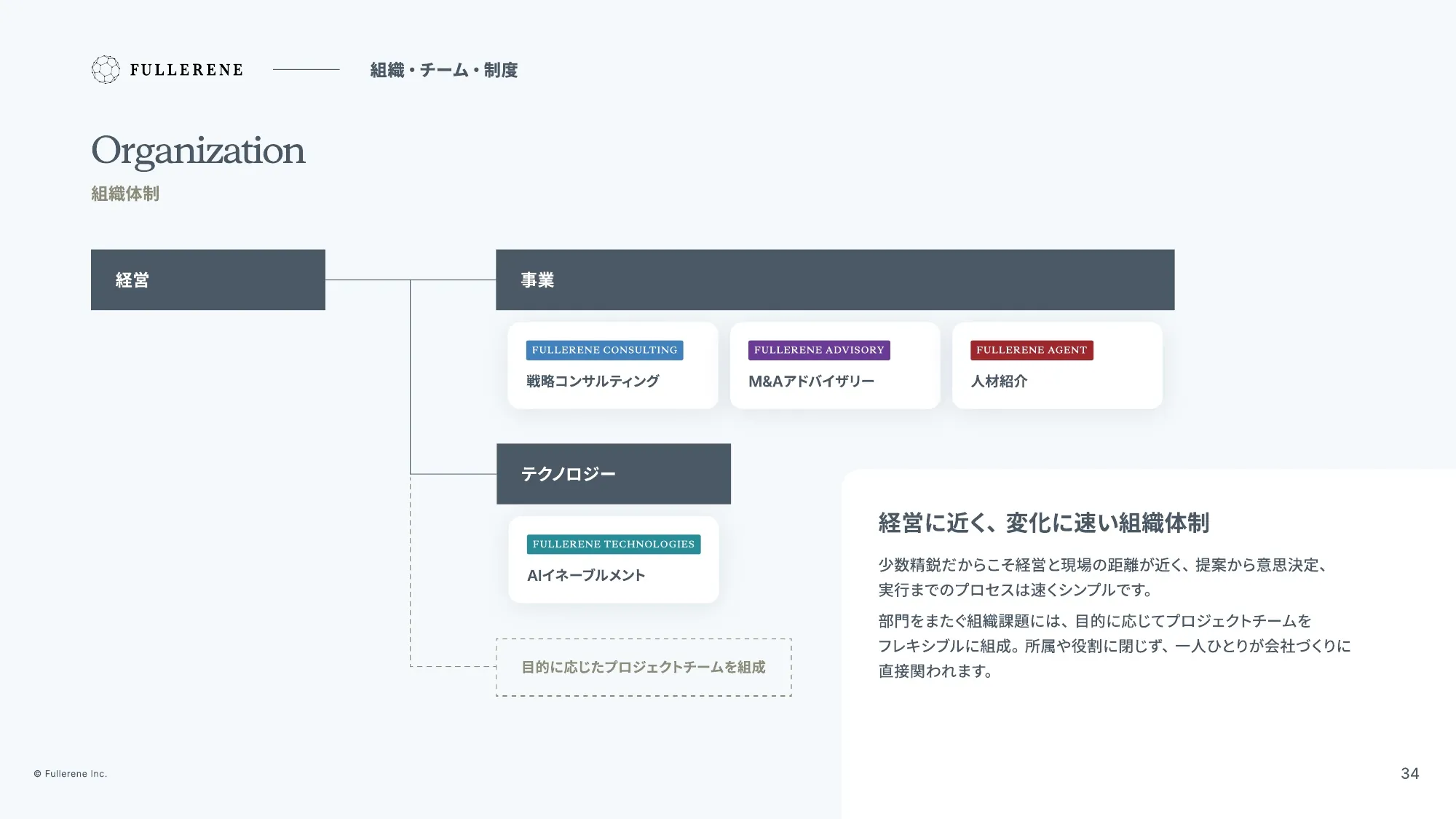Click the paragraph starting with 少数精鋭だからこそ
This screenshot has width=1456, height=819.
pyautogui.click(x=1102, y=577)
